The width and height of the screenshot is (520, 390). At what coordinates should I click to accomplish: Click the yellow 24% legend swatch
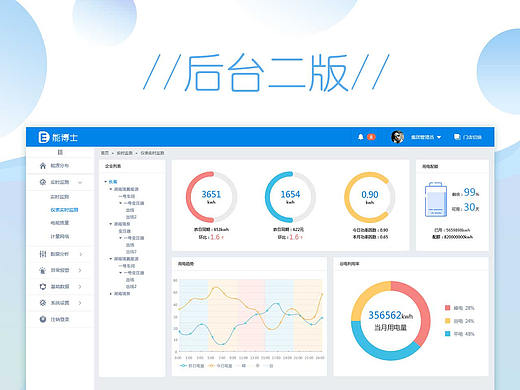pos(447,321)
